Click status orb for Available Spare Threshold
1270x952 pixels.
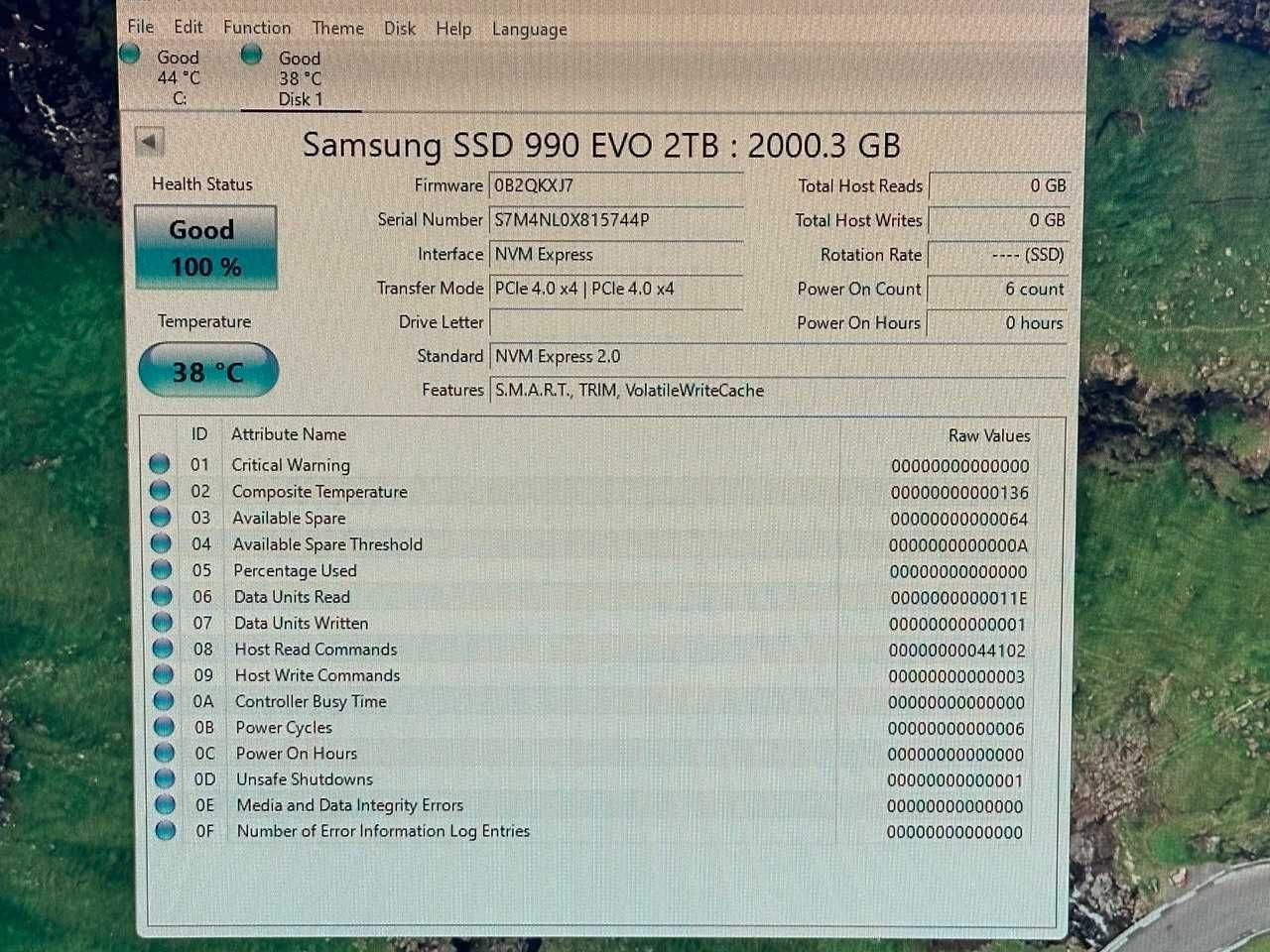point(161,542)
